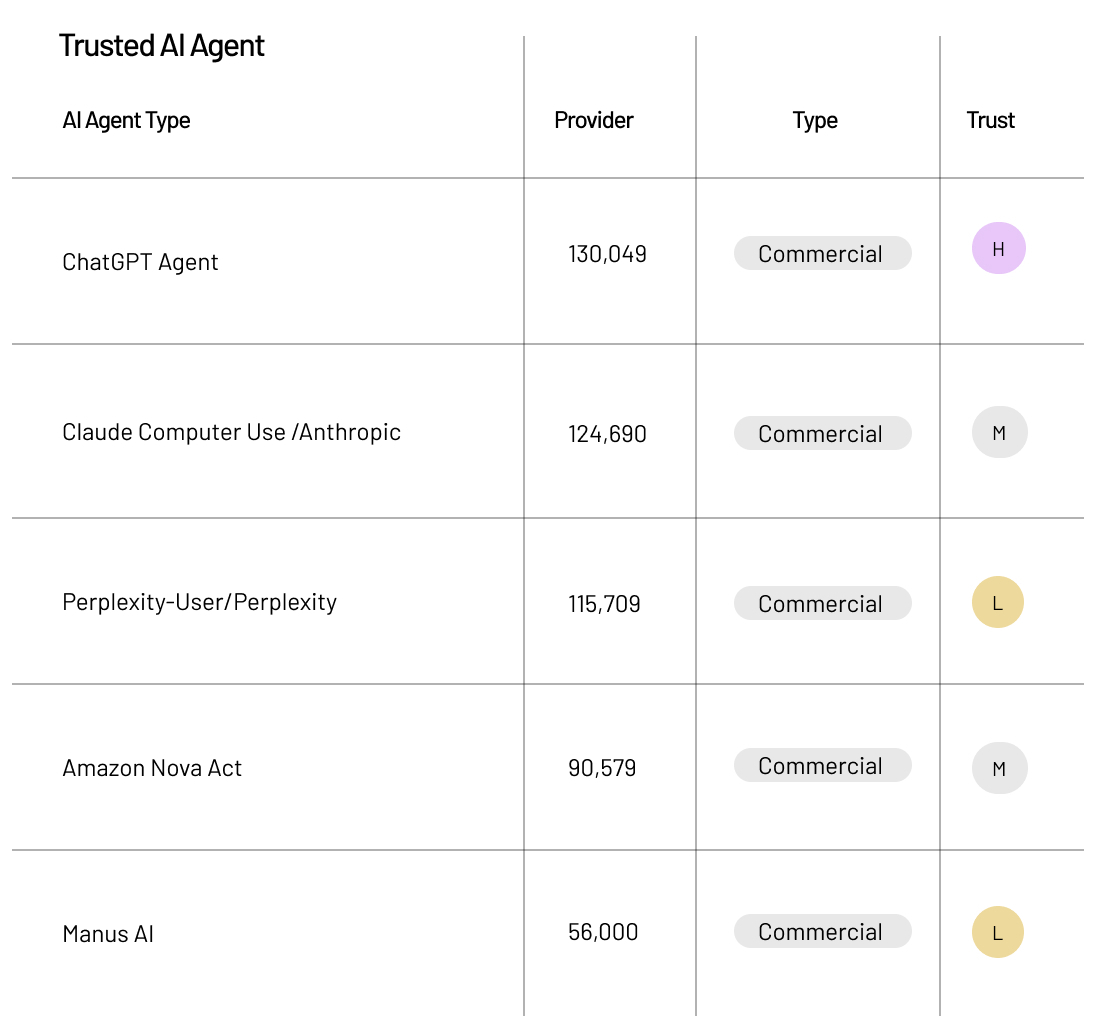Open Perplexity-User/Perplexity entry
1100x1016 pixels.
(199, 602)
